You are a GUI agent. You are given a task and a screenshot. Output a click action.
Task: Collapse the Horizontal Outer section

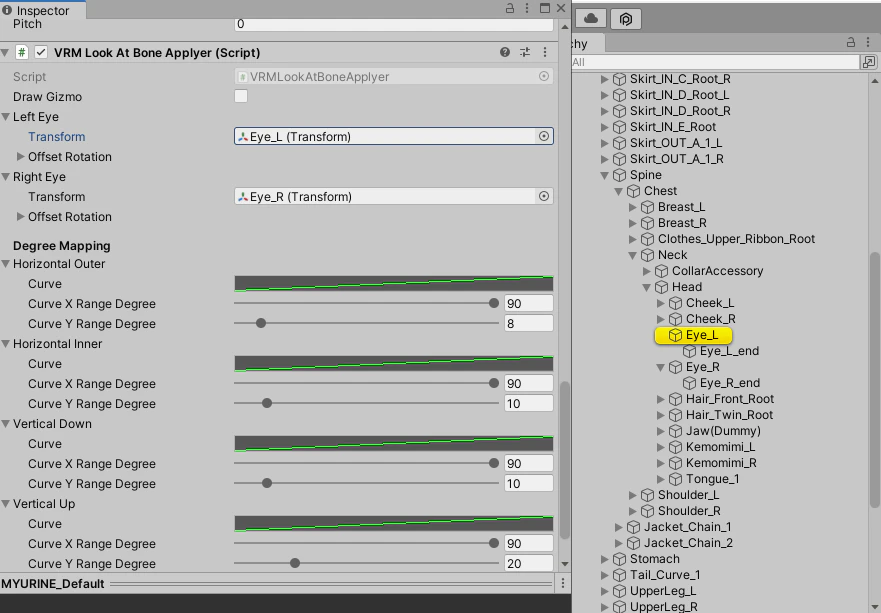point(6,264)
